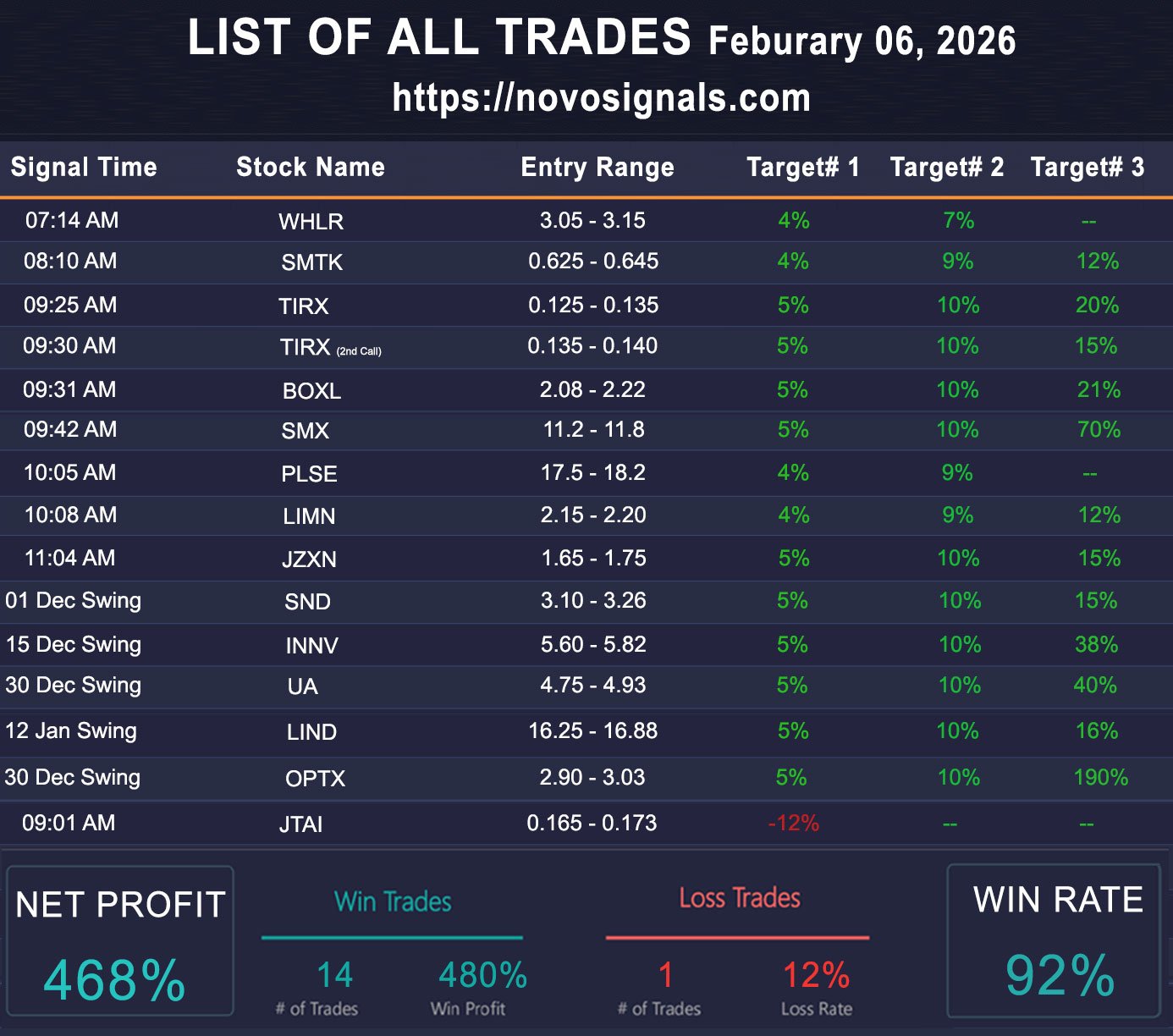Image resolution: width=1173 pixels, height=1036 pixels.
Task: Click the Net Profit 468% box
Action: (x=119, y=941)
